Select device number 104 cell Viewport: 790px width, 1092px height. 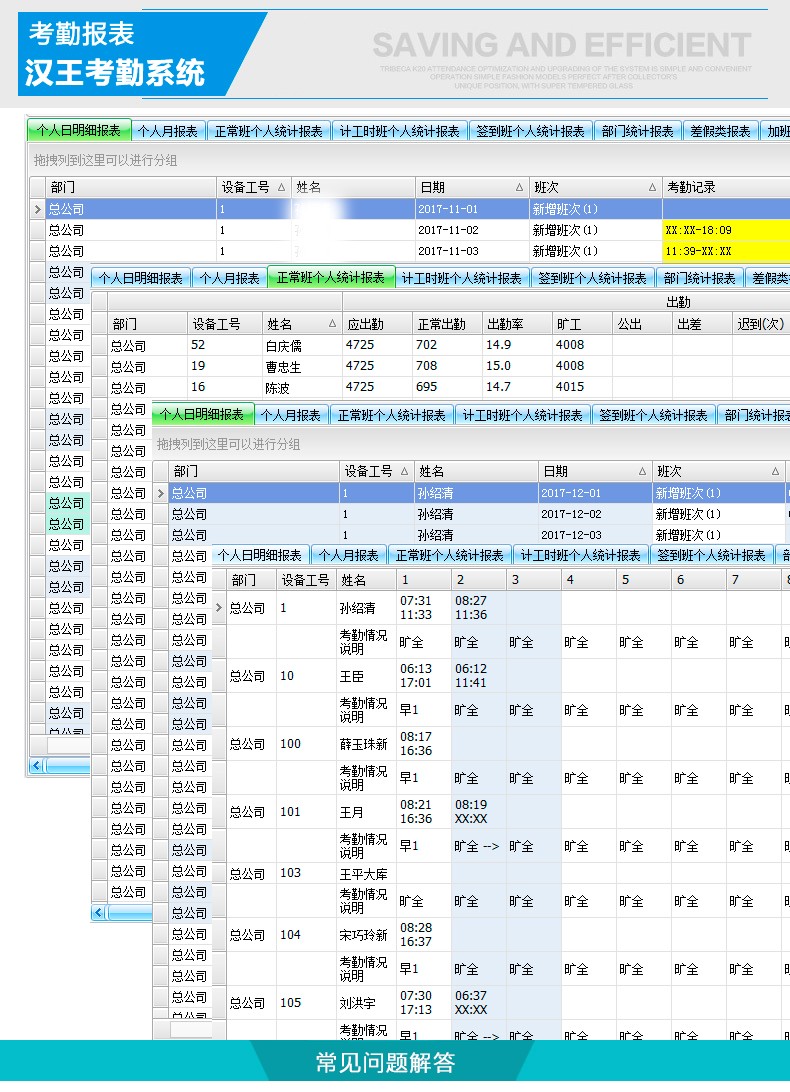coord(306,935)
